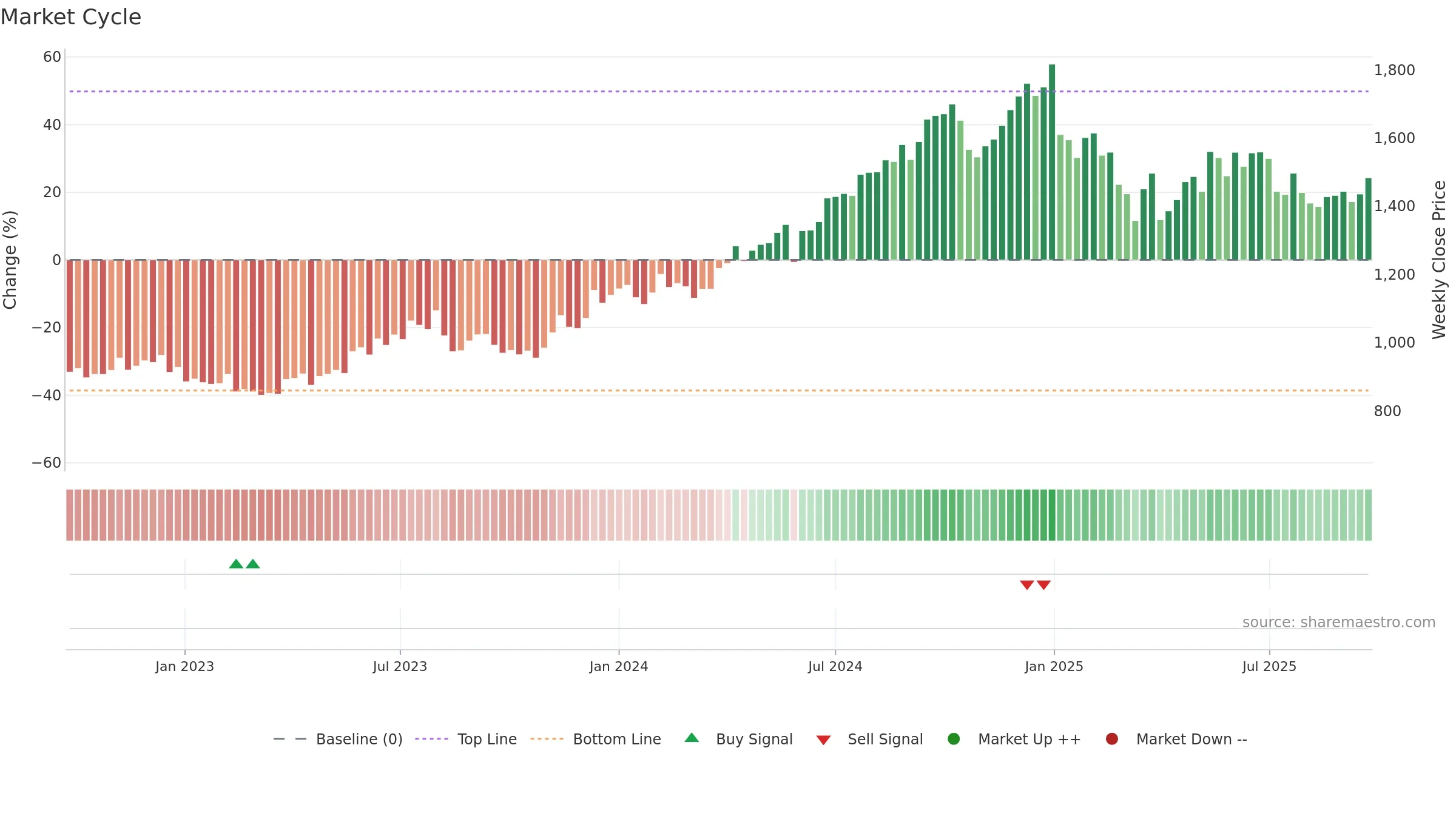Viewport: 1456px width, 819px height.
Task: Click the second red sell signal marker near Jan 2025
Action: (1043, 585)
